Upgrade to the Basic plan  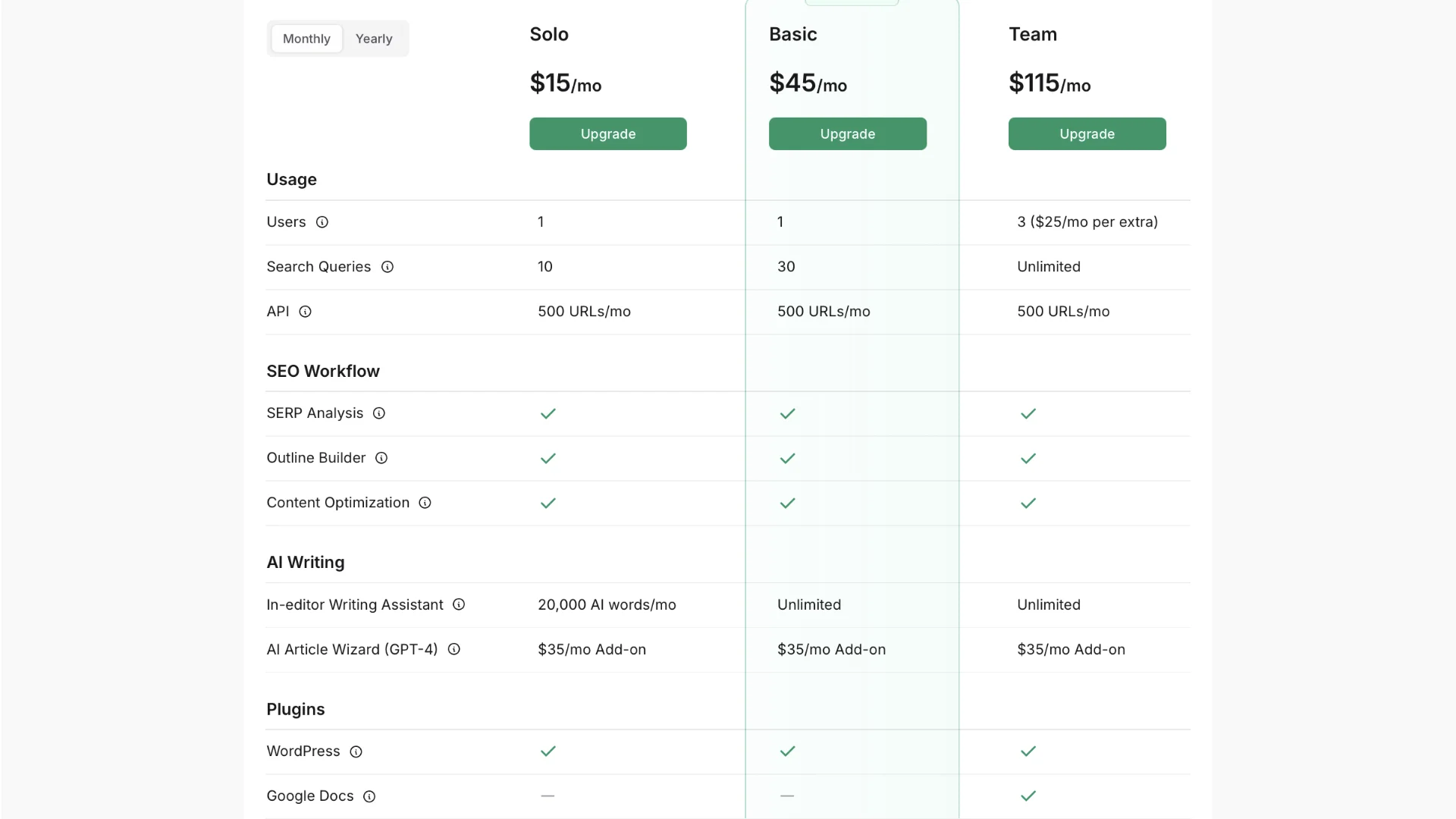click(847, 133)
